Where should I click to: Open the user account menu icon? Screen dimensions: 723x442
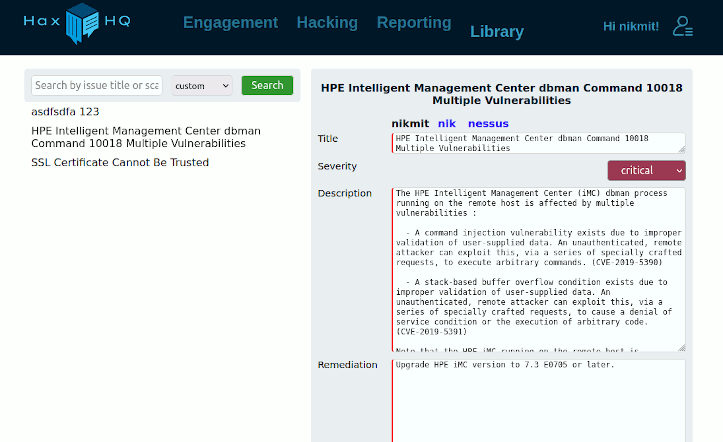(682, 26)
